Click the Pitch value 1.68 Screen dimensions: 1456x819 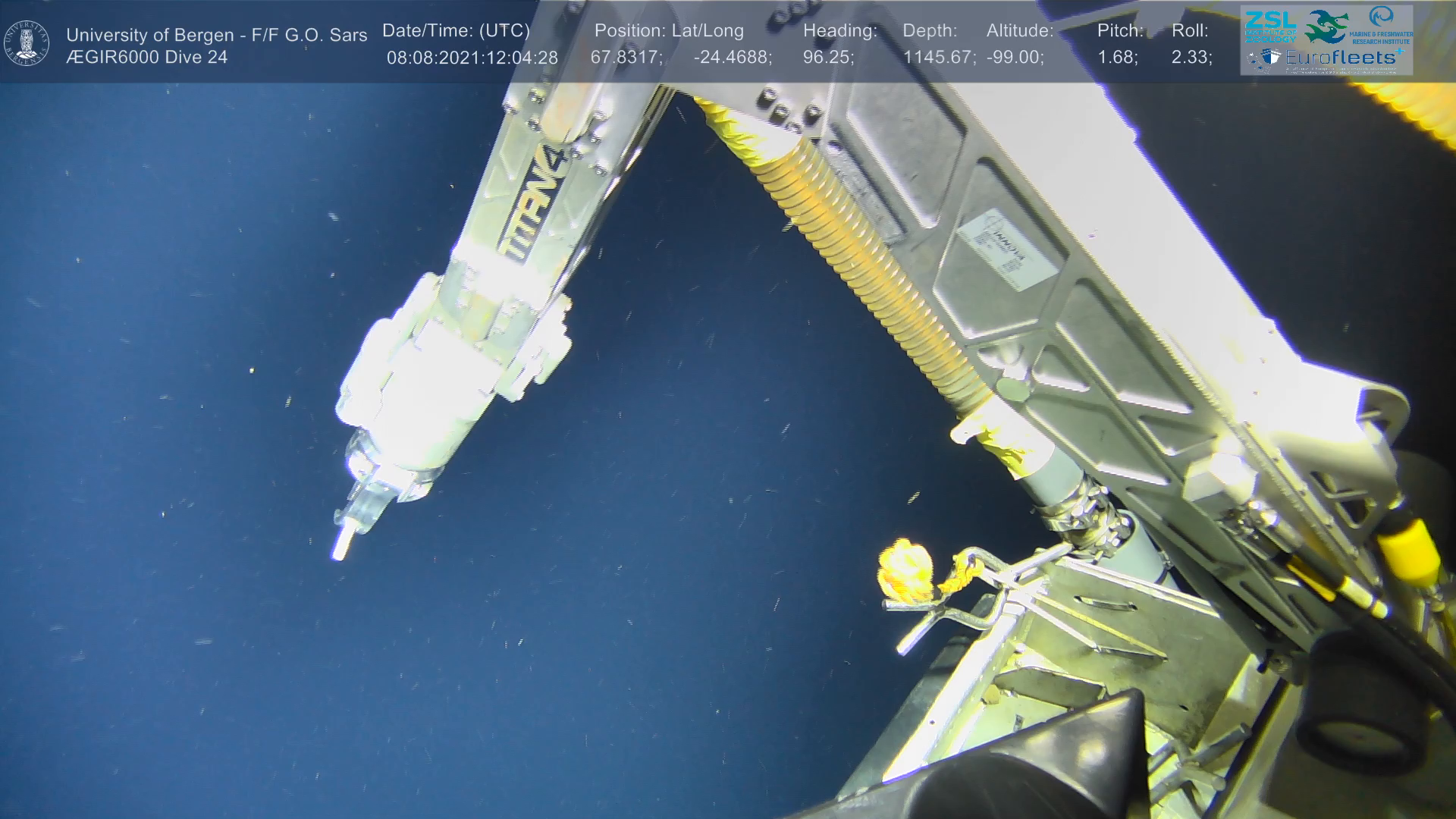click(1117, 58)
